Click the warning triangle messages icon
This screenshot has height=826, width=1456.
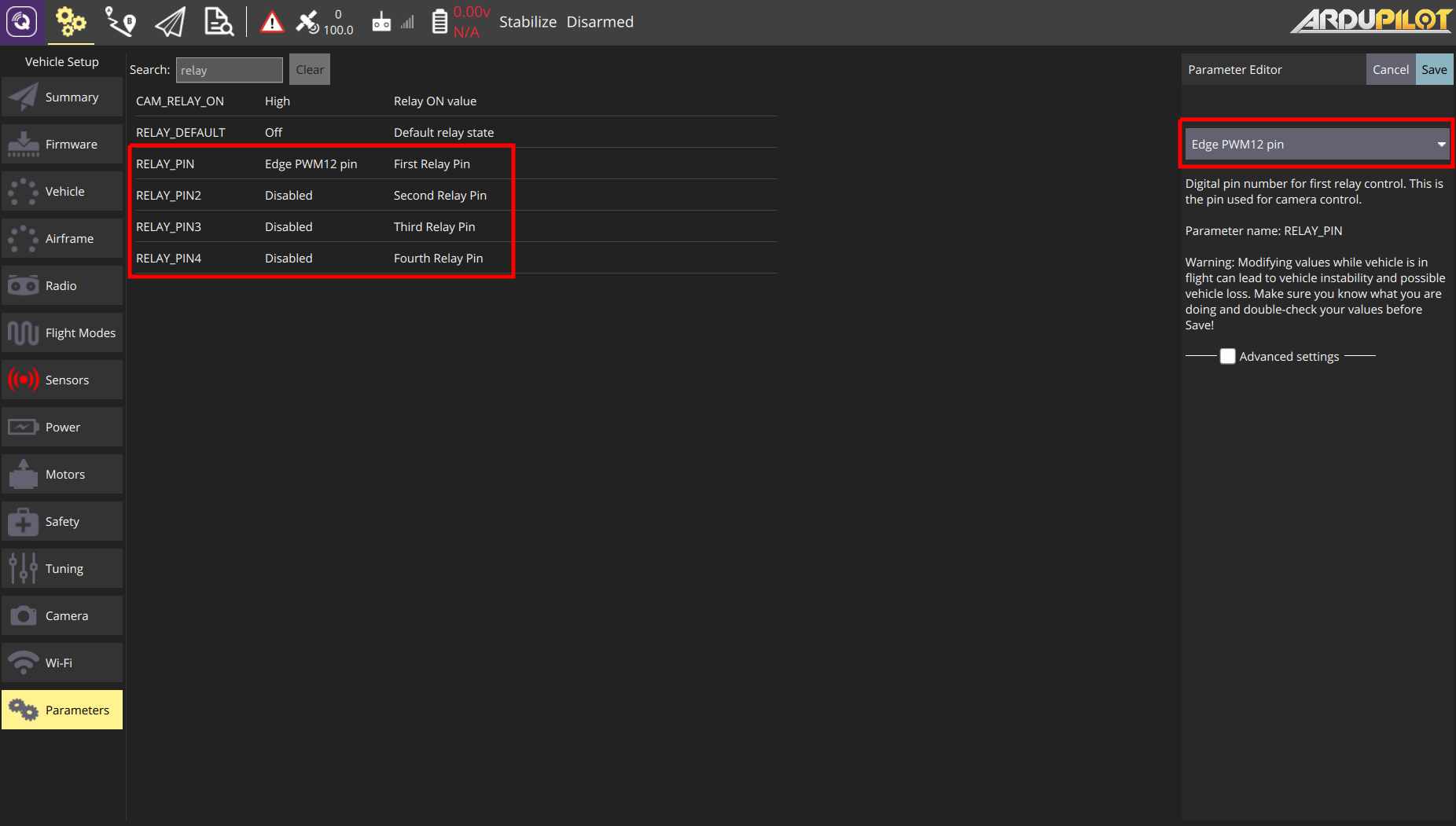[x=272, y=22]
